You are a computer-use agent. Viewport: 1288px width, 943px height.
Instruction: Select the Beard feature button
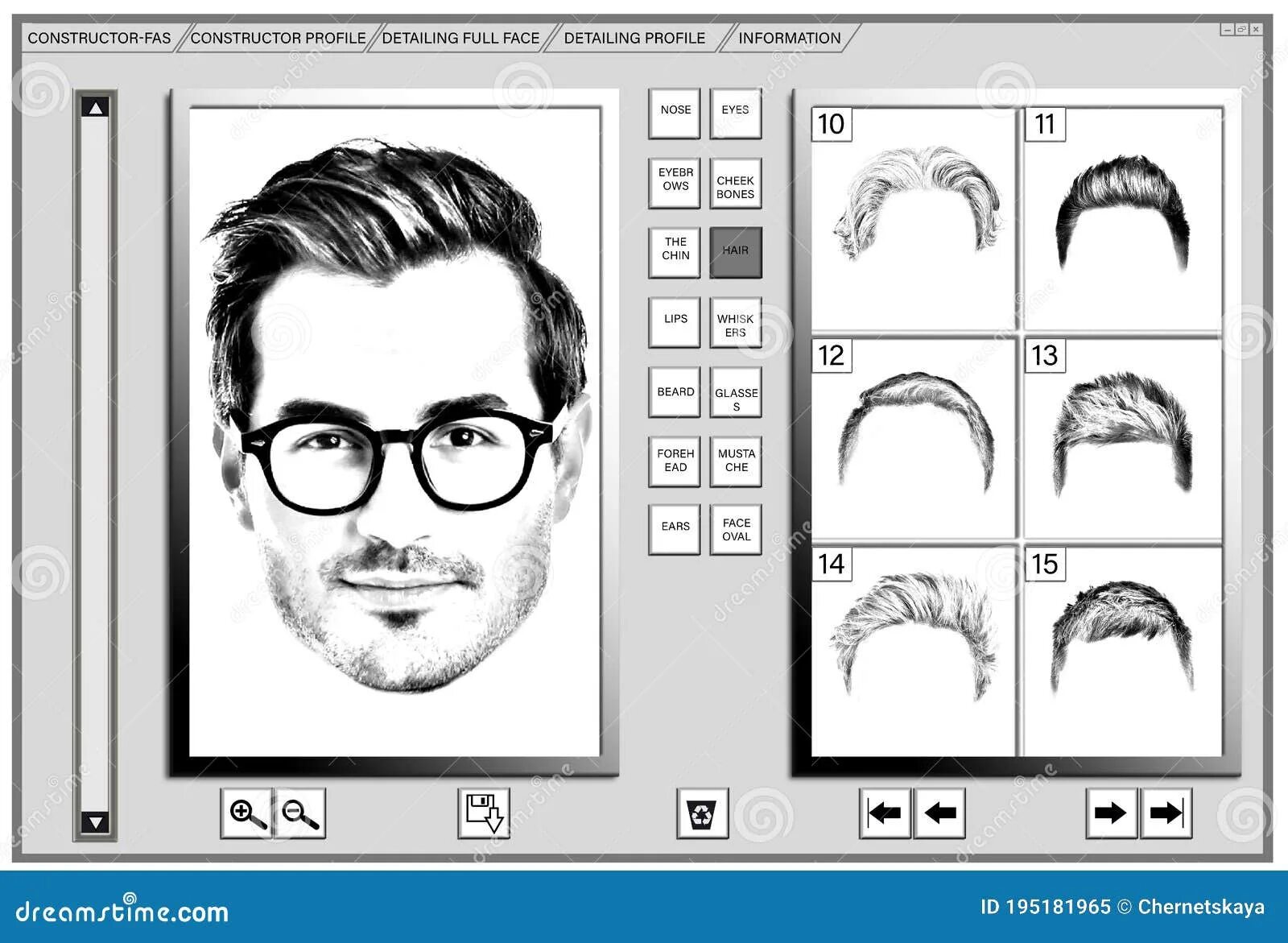click(675, 392)
